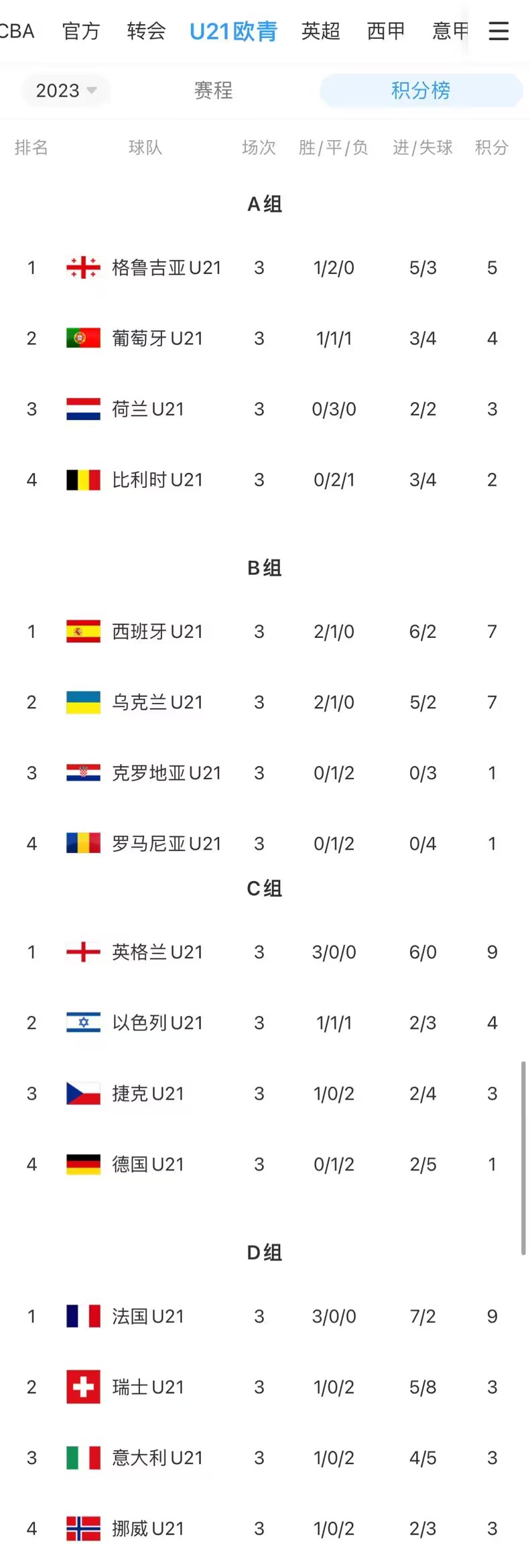Click the vertical scrollbar thumb
The height and width of the screenshot is (1568, 530).
[523, 1157]
